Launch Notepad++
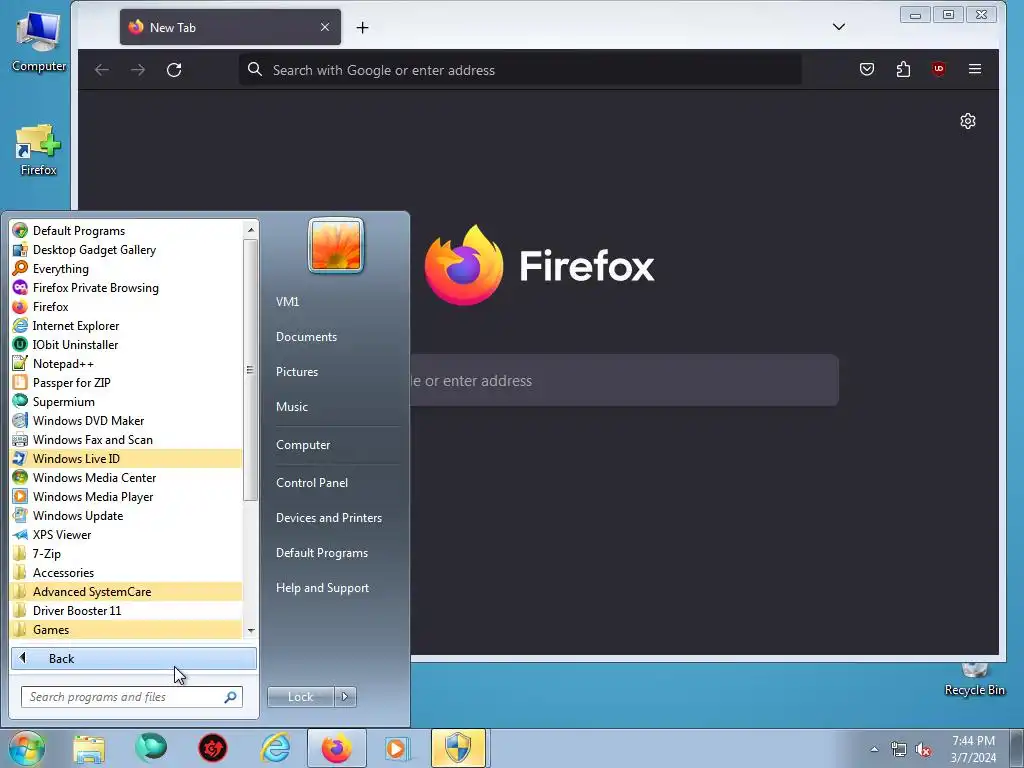Image resolution: width=1024 pixels, height=768 pixels. pos(127,363)
